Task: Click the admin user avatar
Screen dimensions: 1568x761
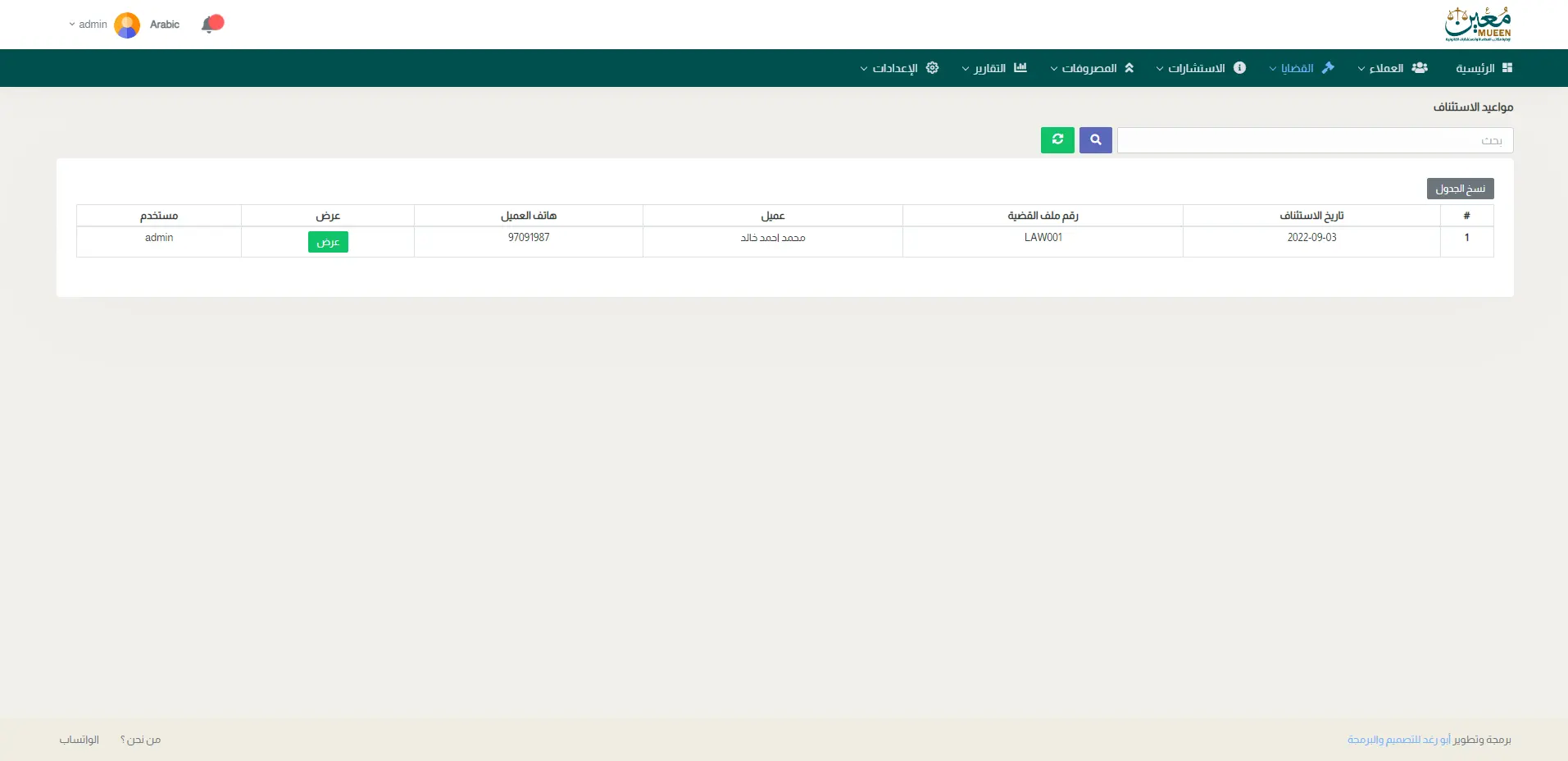Action: click(x=127, y=25)
